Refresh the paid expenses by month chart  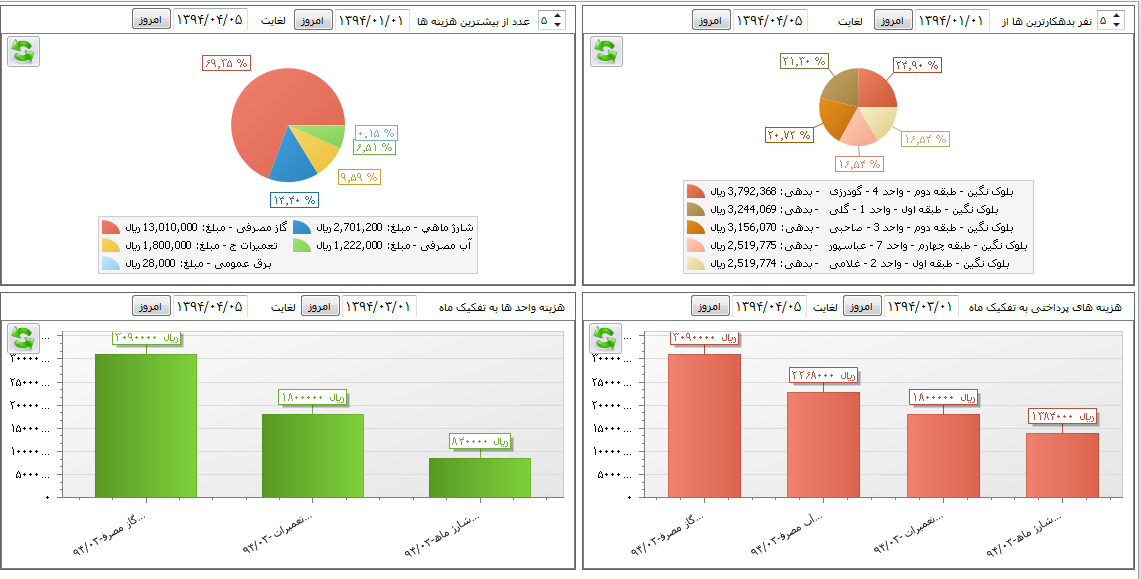605,339
